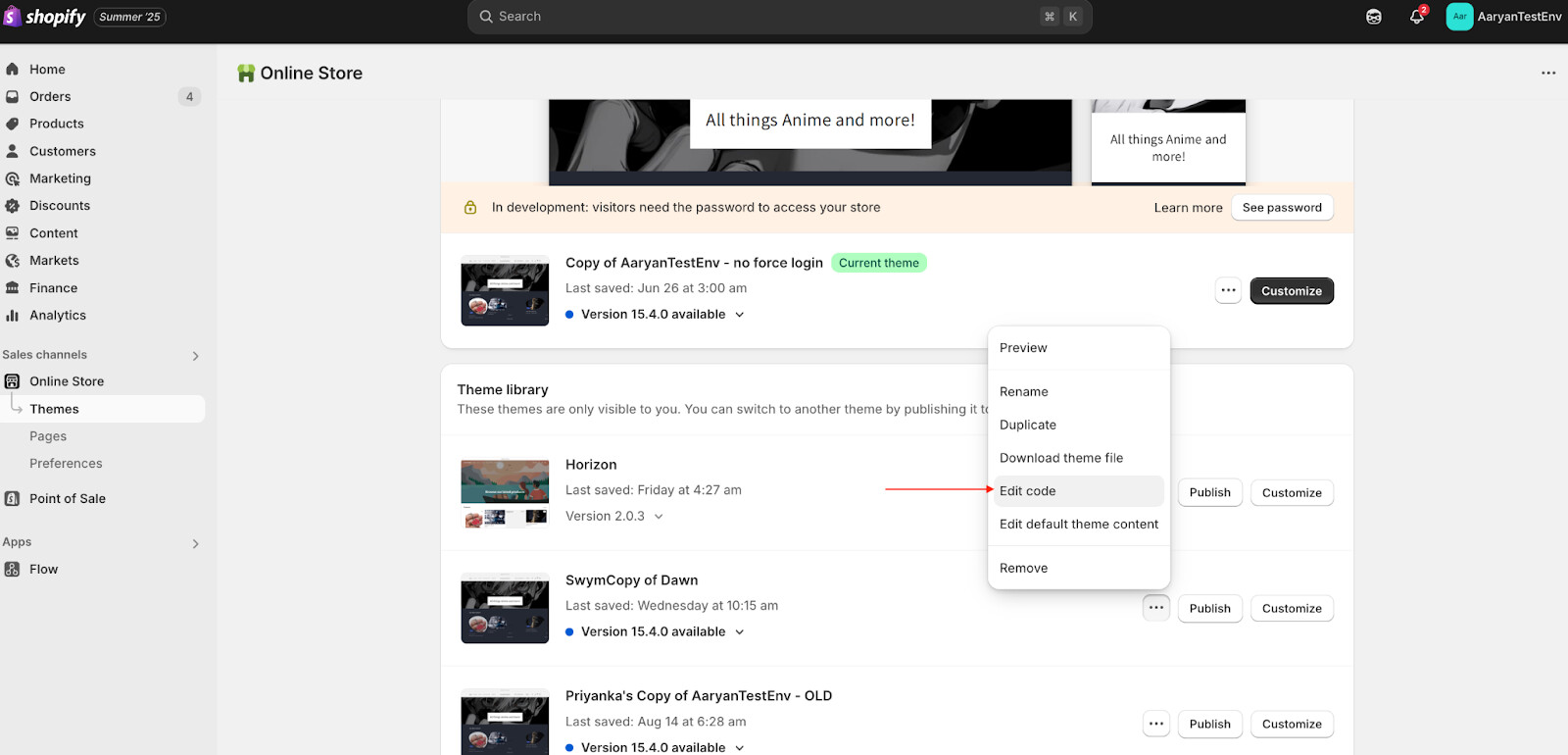Click the Priyanka's Copy theme thumbnail

coord(505,722)
